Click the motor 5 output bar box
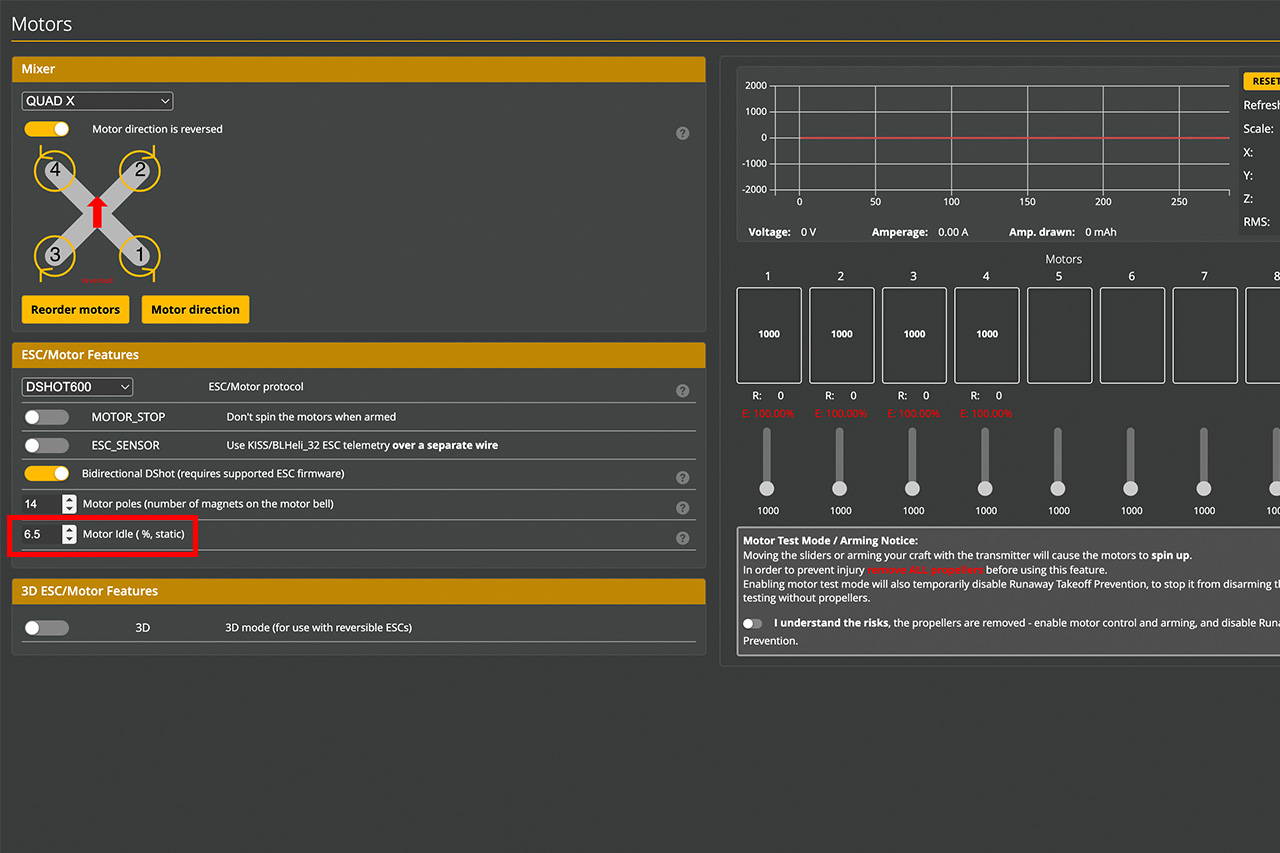Viewport: 1280px width, 853px height. pyautogui.click(x=1060, y=335)
